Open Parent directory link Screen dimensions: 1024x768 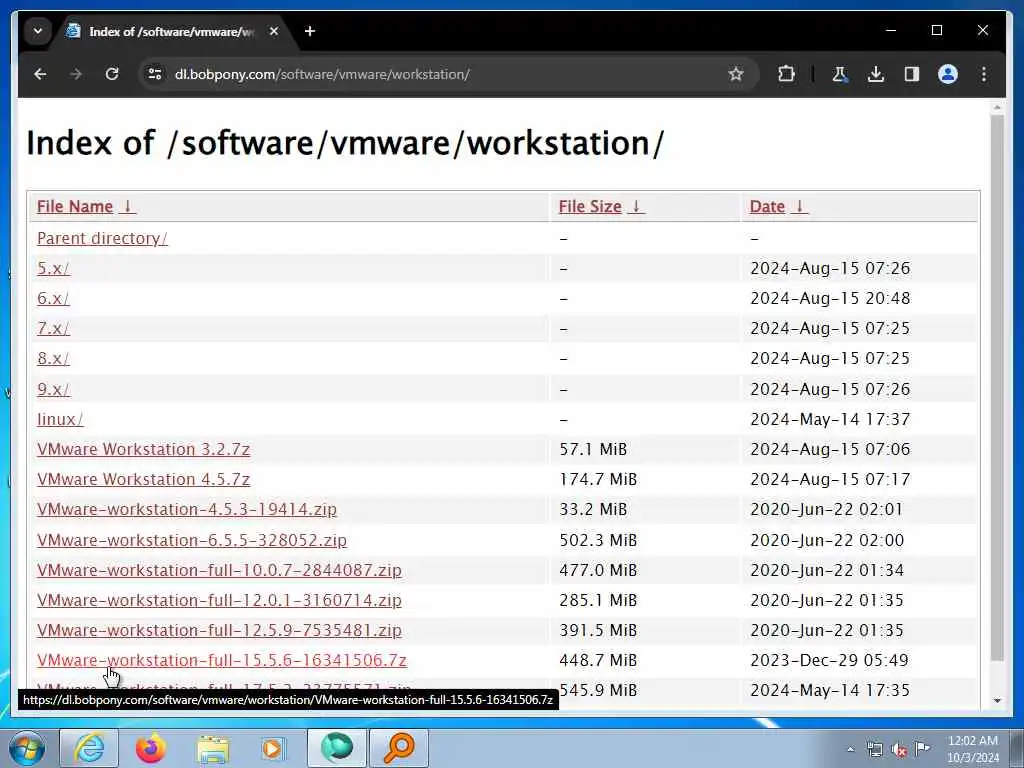click(103, 238)
